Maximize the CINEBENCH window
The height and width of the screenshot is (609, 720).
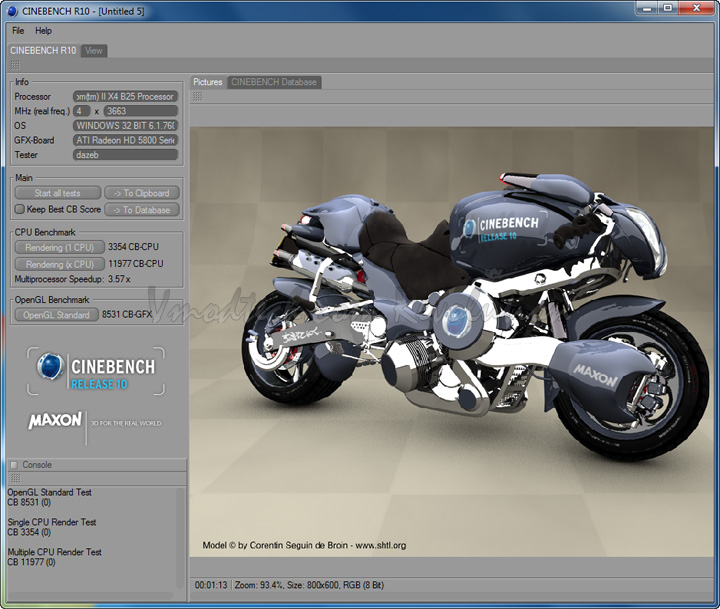click(x=668, y=8)
